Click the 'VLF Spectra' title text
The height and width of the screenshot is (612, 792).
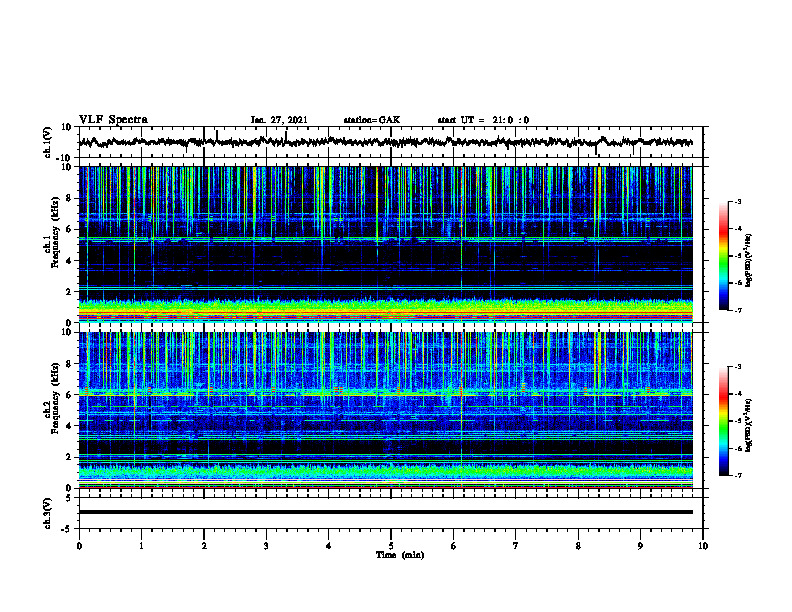pos(113,120)
